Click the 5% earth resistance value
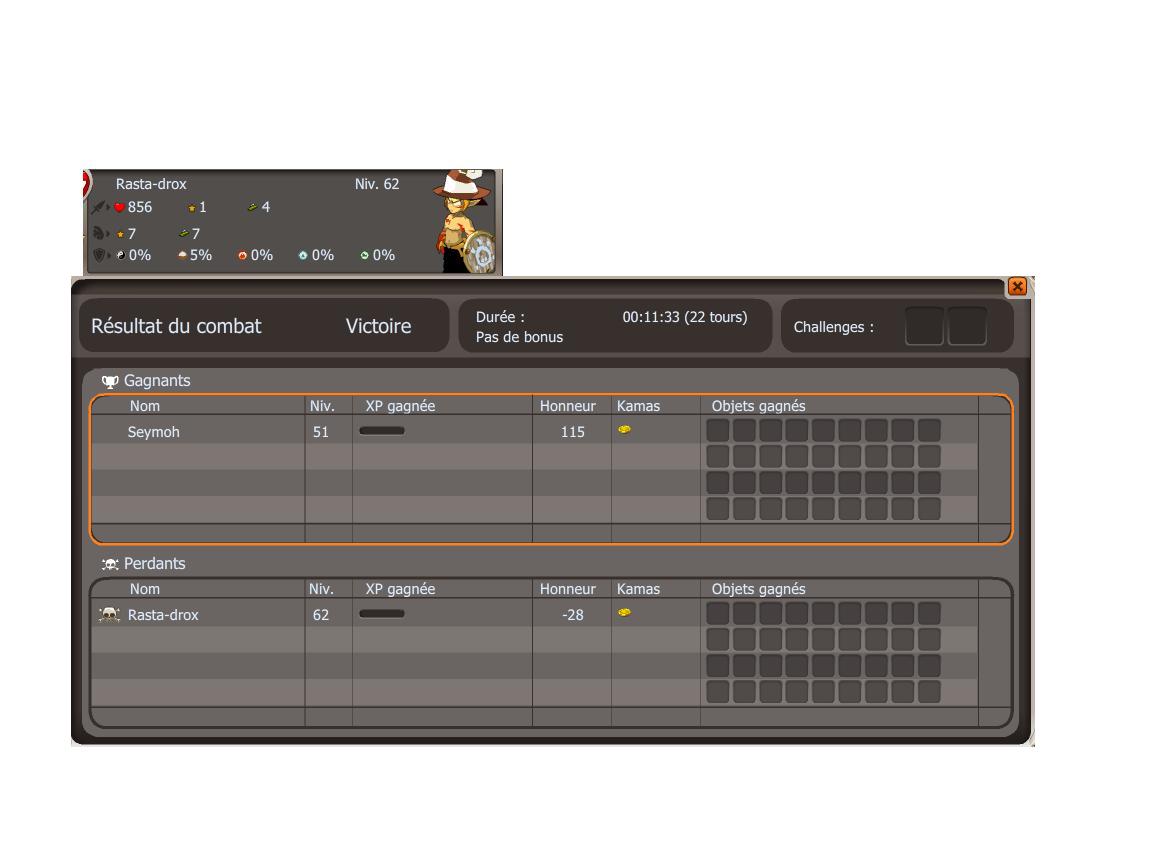Screen dimensions: 1152x864 pyautogui.click(x=201, y=255)
